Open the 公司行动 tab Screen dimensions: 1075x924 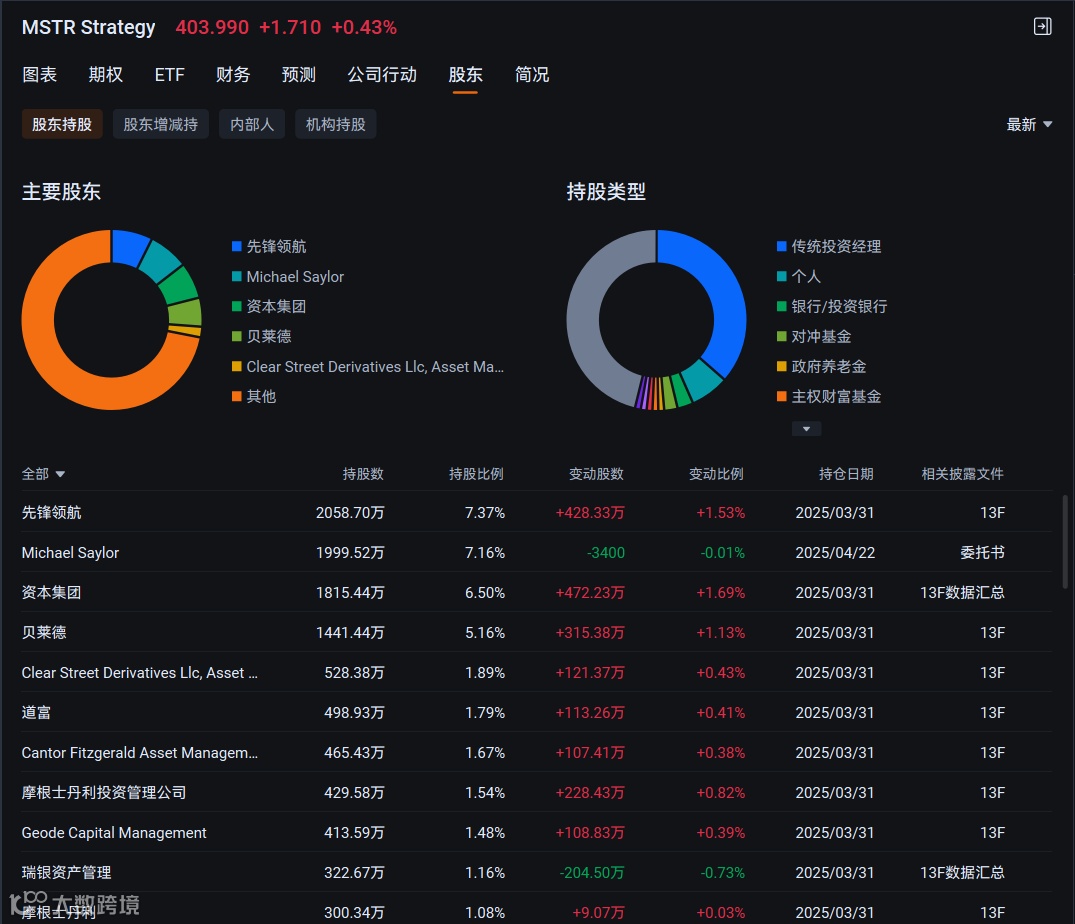[382, 75]
